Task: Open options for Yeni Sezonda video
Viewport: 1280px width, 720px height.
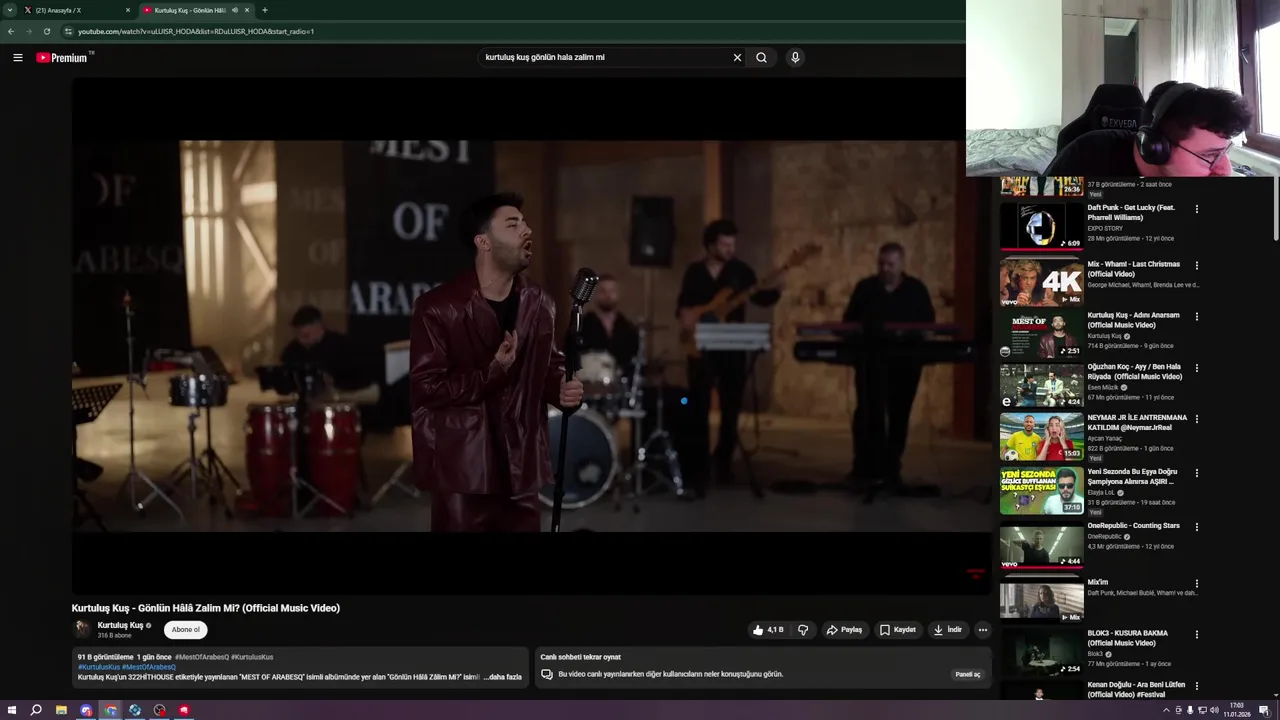Action: point(1197,473)
